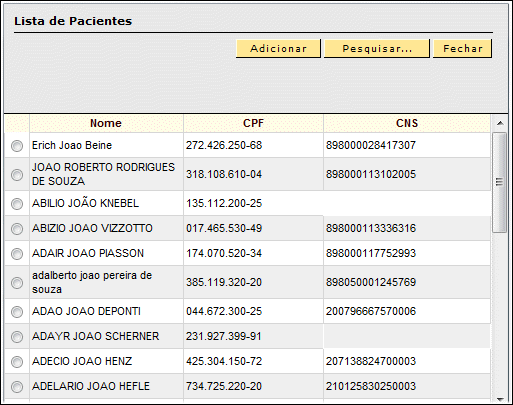Select ADAYR JOAO SCHERNER radio button
Viewport: 513px width, 405px height.
point(17,337)
